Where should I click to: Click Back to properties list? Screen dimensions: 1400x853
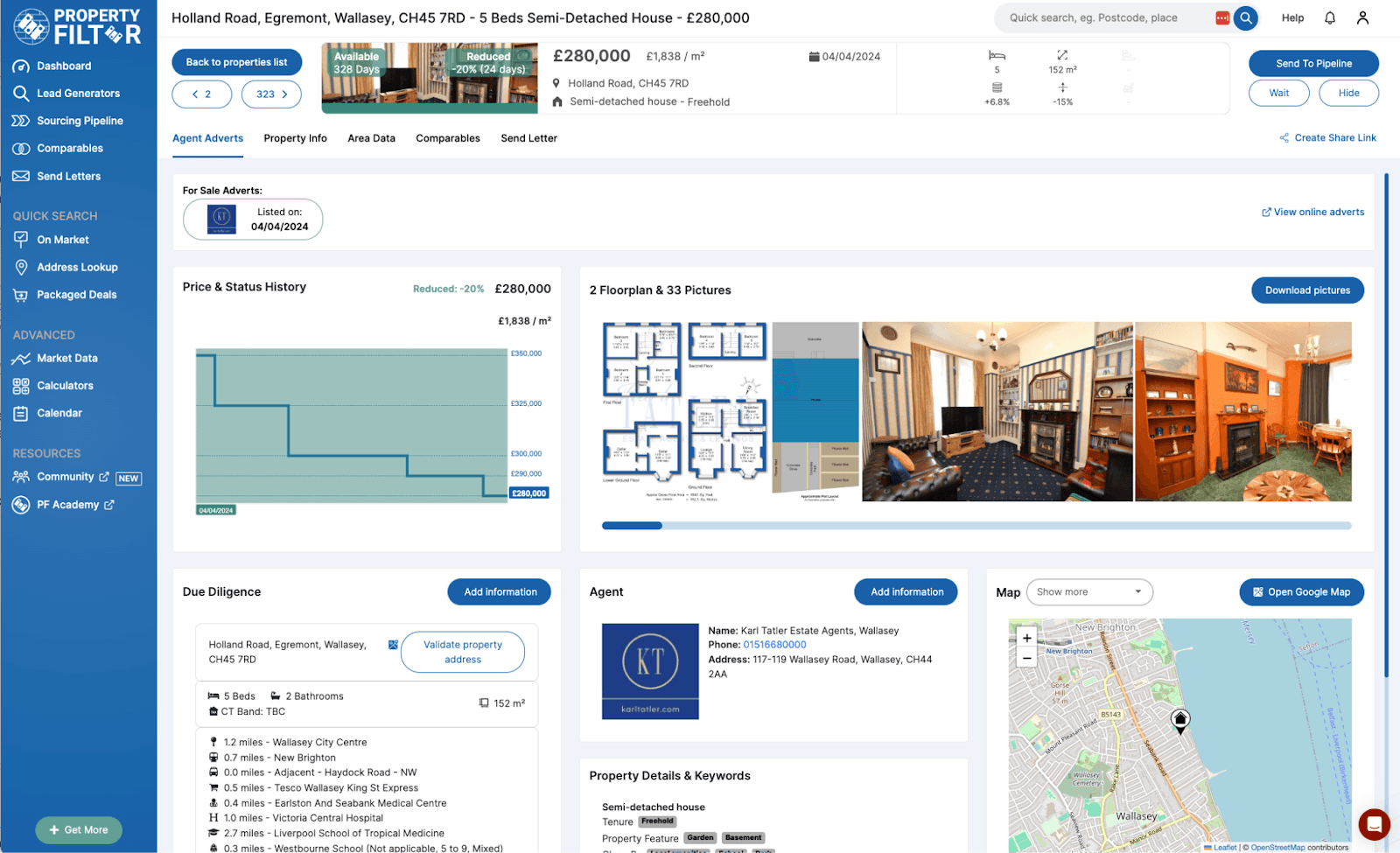(x=237, y=62)
